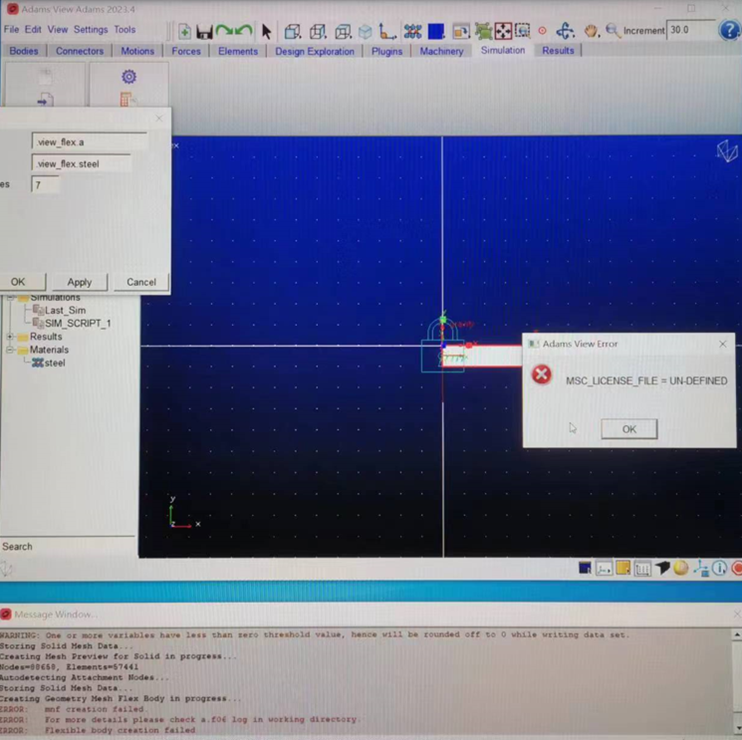
Task: Select SIM_SCRIPT_1 in the model tree
Action: pyautogui.click(x=78, y=323)
